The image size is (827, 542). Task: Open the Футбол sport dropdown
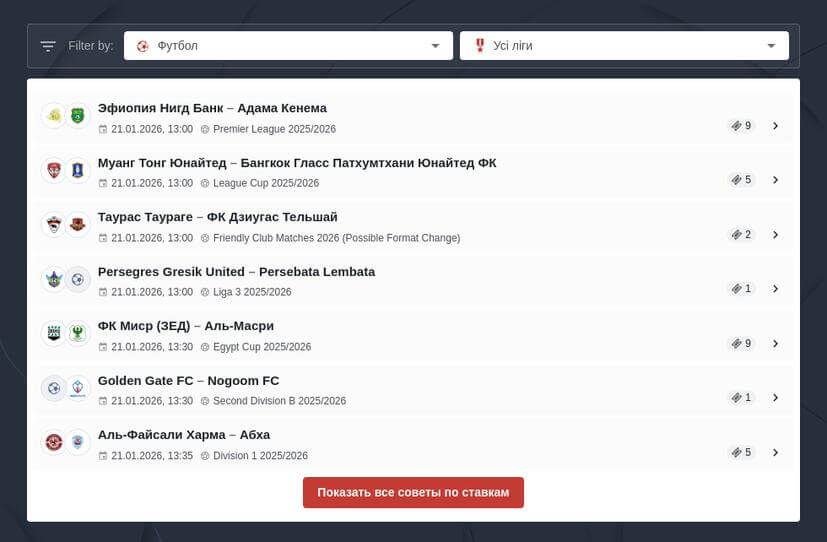[x=289, y=46]
